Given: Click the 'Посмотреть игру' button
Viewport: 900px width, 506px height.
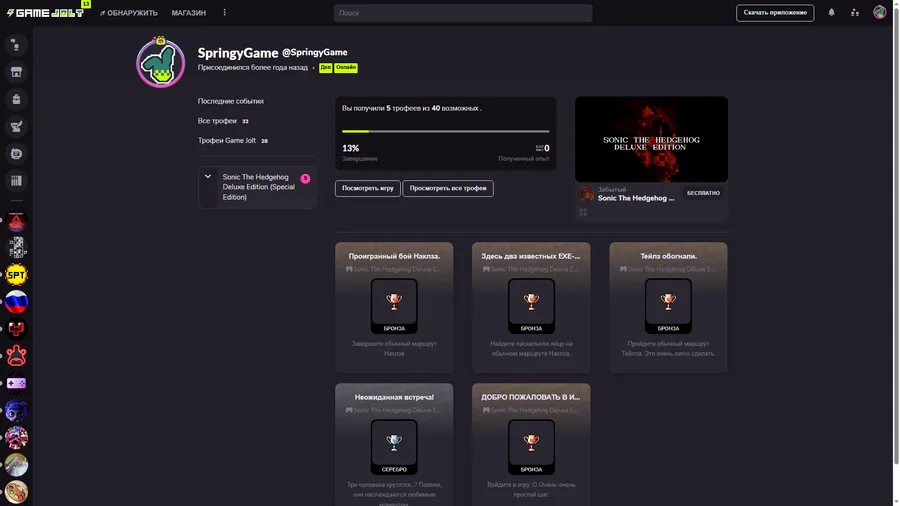Looking at the screenshot, I should pos(368,188).
